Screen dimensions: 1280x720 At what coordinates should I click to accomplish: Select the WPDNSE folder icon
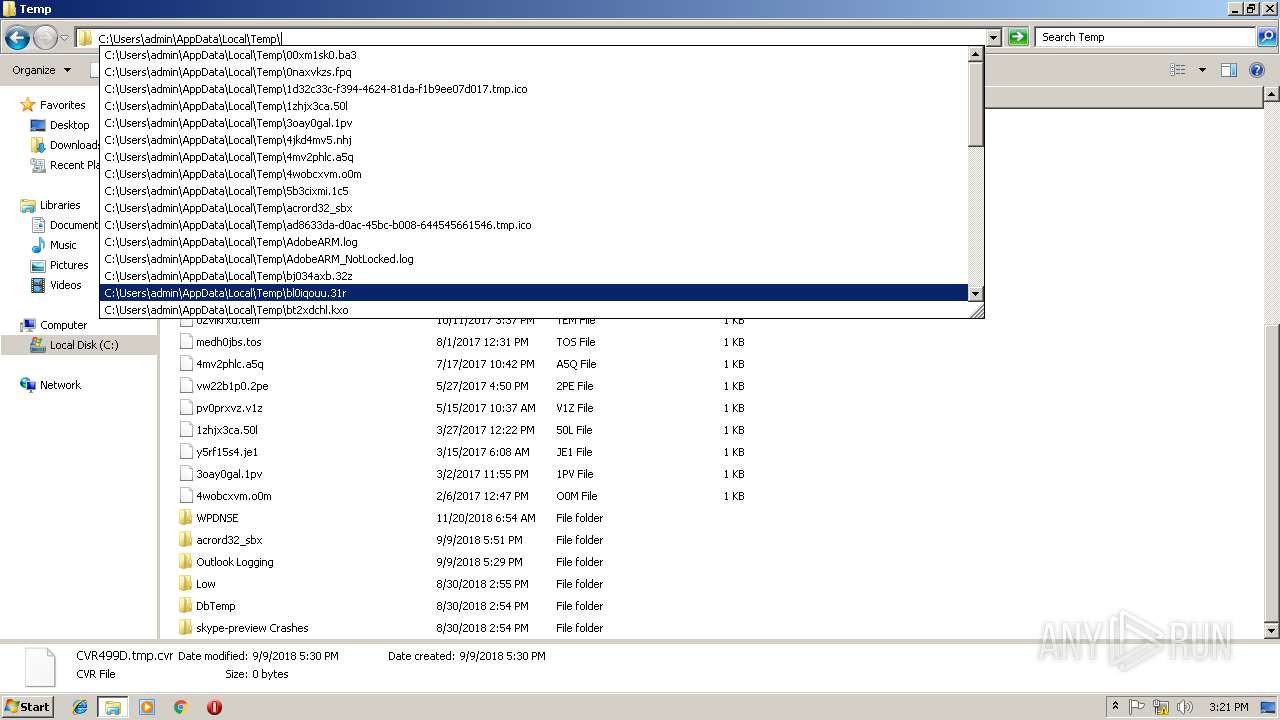click(x=185, y=518)
